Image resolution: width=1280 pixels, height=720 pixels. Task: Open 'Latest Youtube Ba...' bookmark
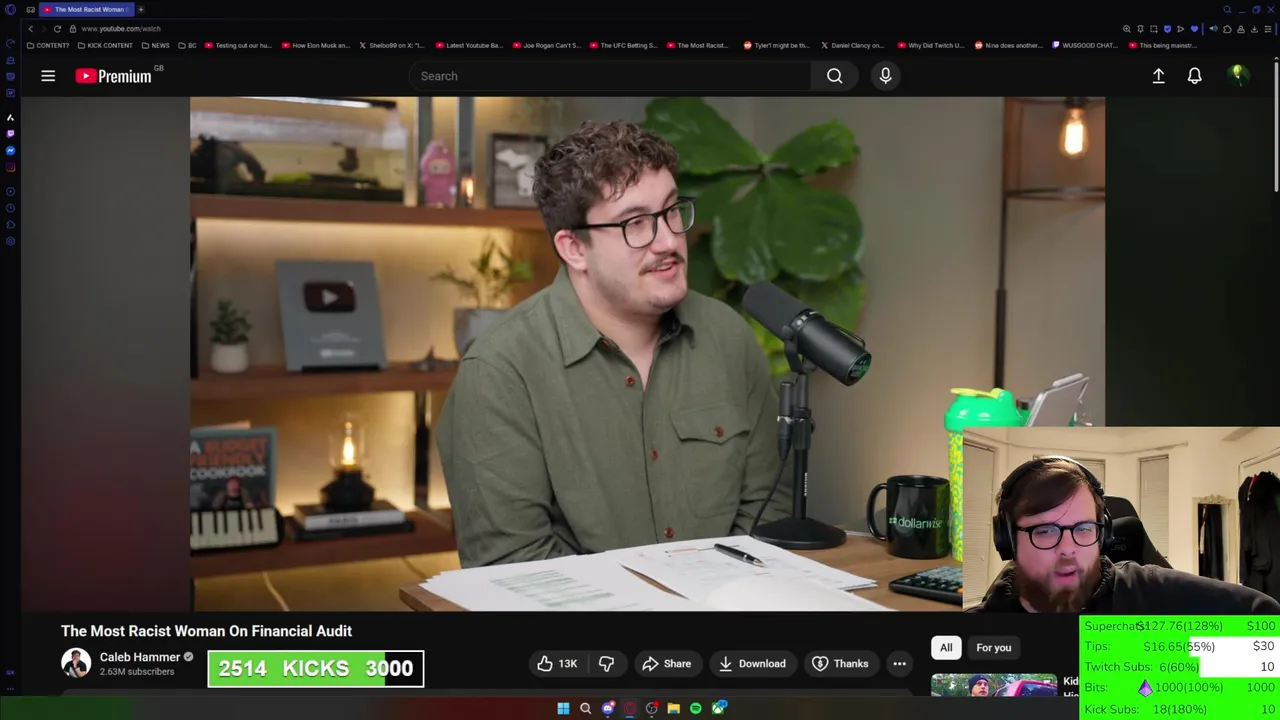click(469, 45)
